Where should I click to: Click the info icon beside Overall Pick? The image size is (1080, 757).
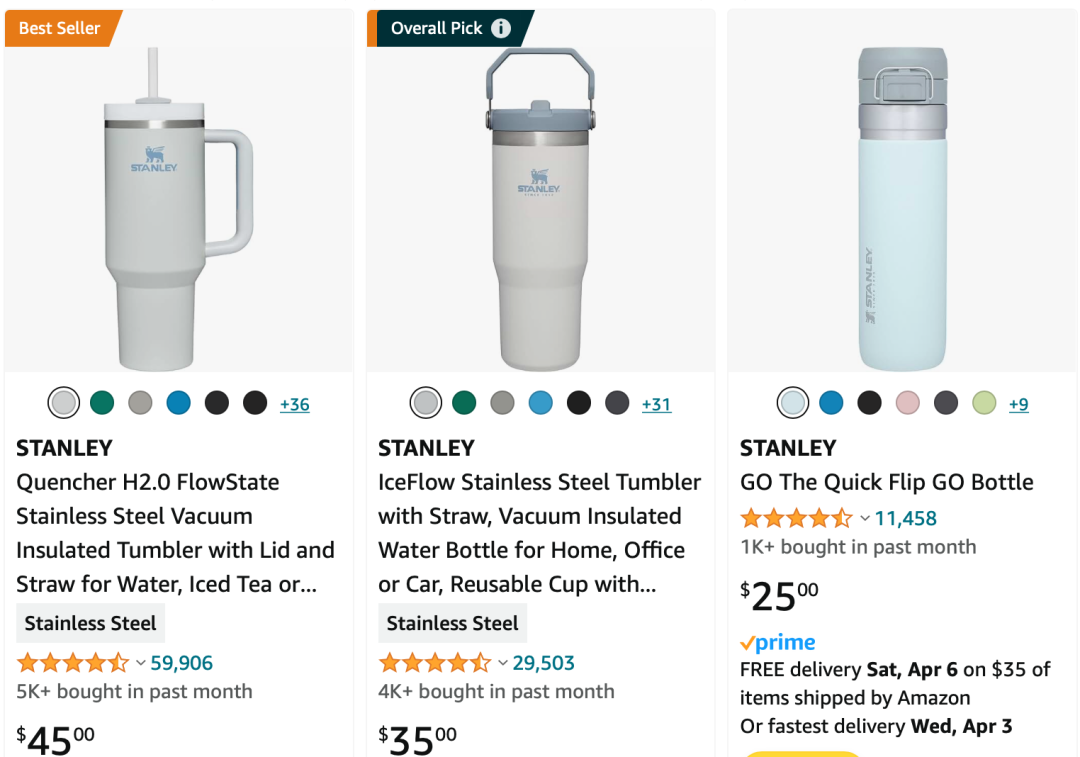pyautogui.click(x=501, y=28)
